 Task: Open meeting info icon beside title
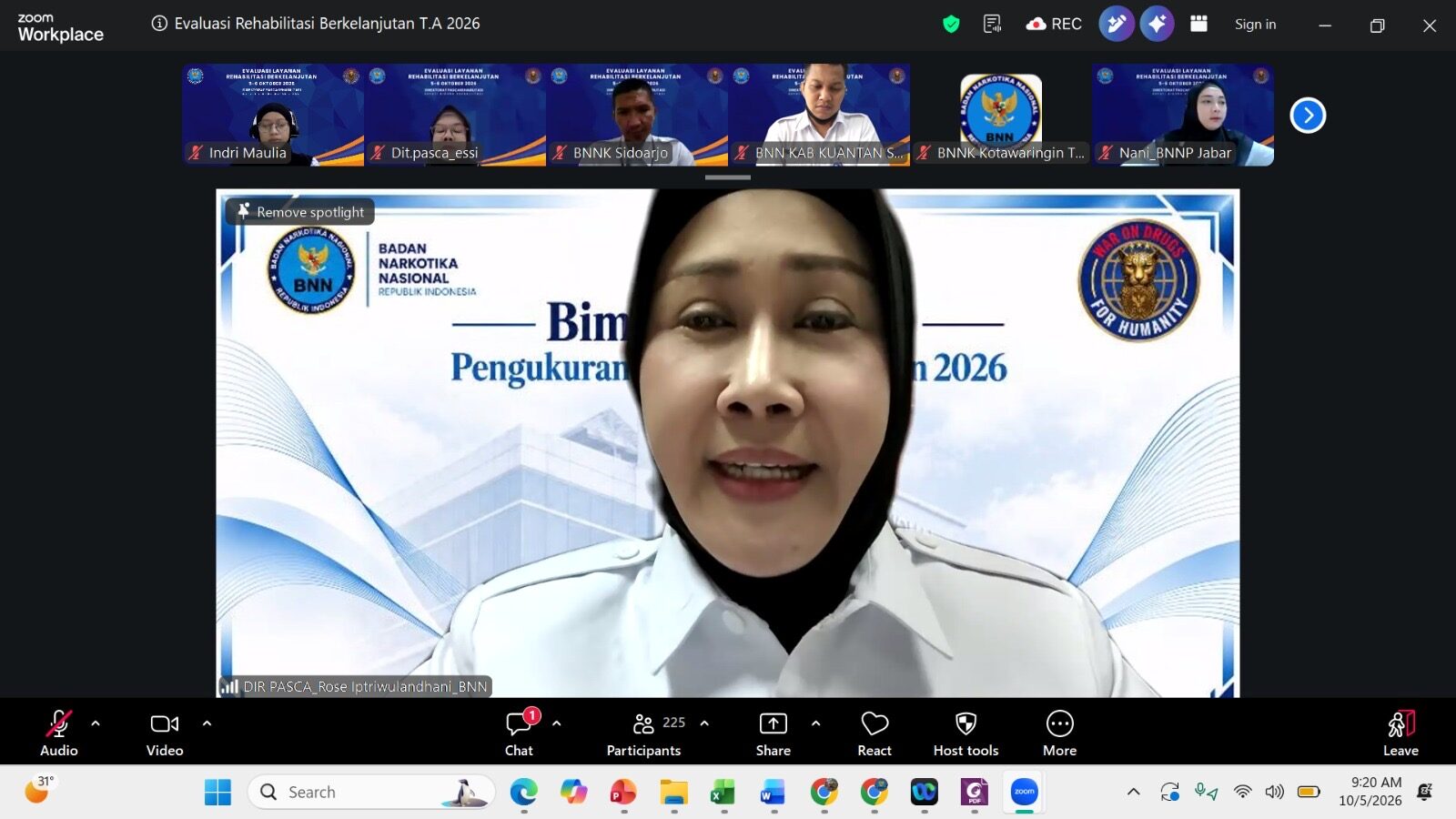click(x=159, y=24)
